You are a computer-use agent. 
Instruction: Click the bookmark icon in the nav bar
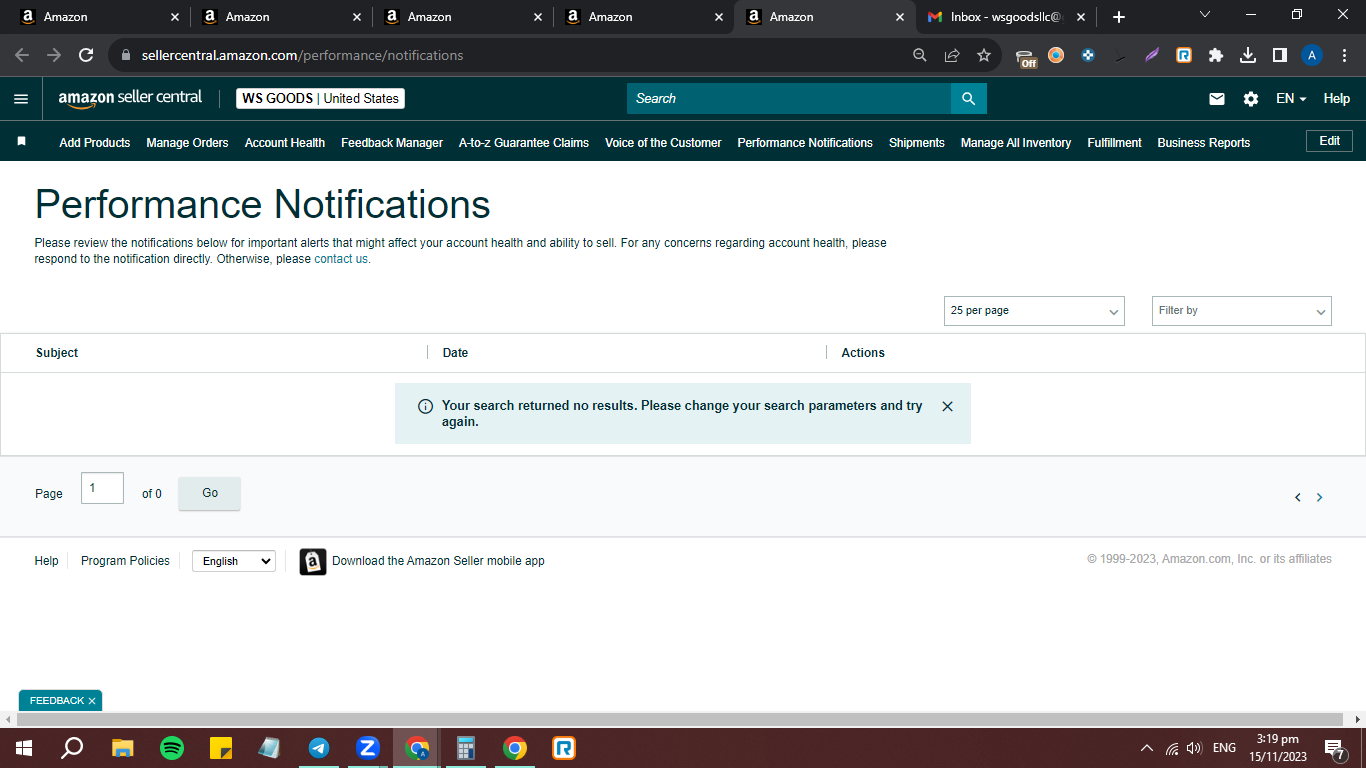click(x=22, y=142)
